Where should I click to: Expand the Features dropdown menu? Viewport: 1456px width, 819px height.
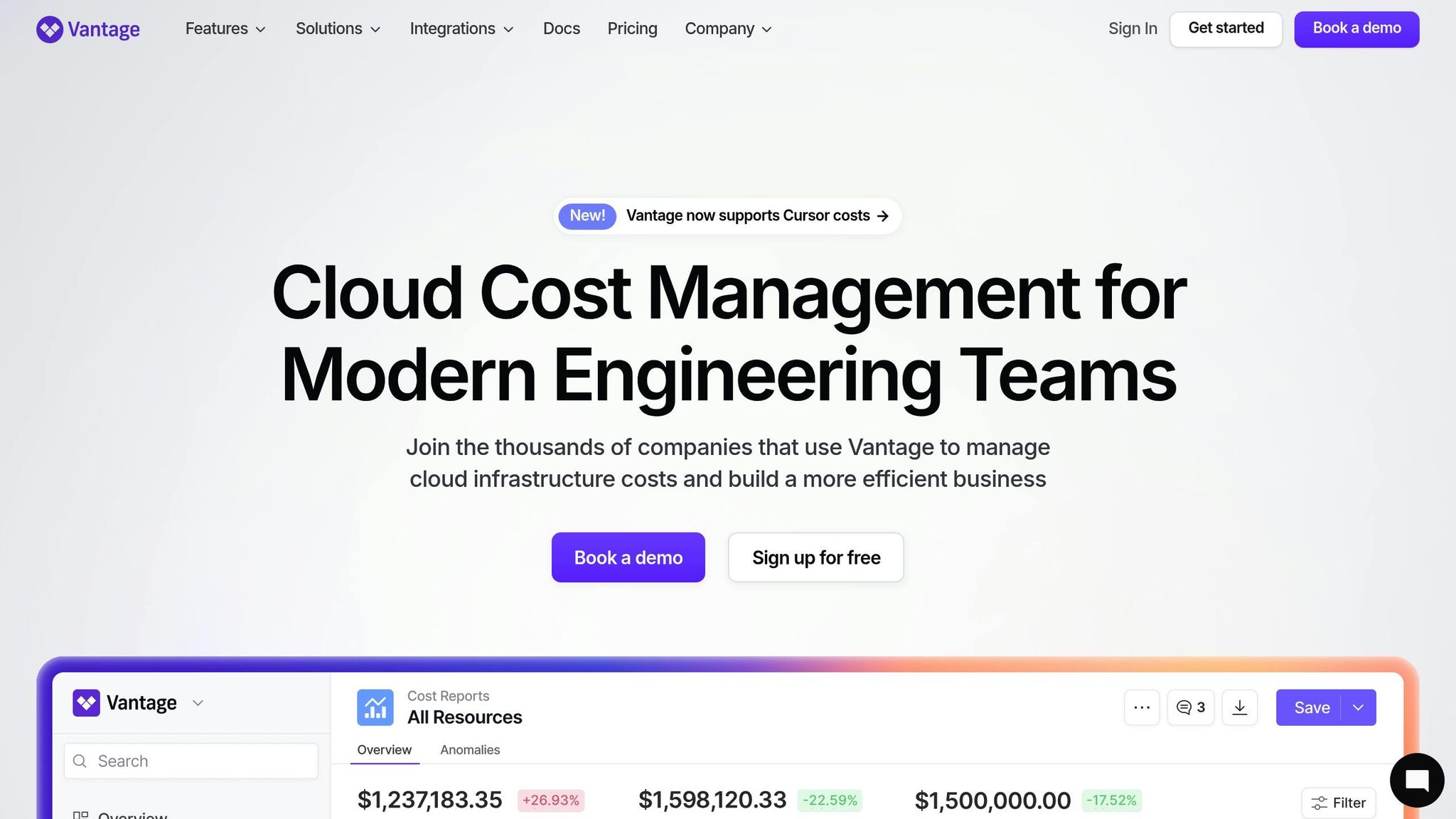coord(225,29)
